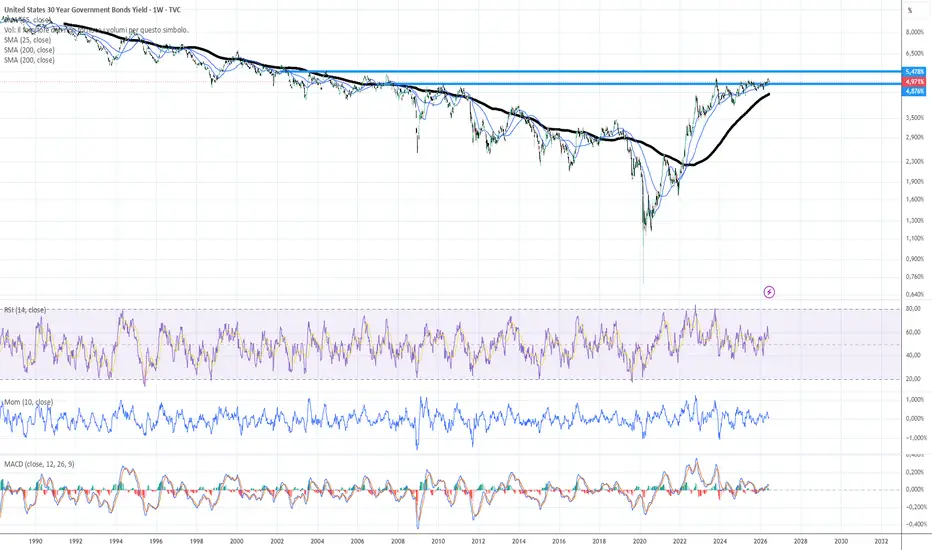Open the MACD (close, 12, 26, 9) label
Image resolution: width=932 pixels, height=550 pixels.
point(39,464)
